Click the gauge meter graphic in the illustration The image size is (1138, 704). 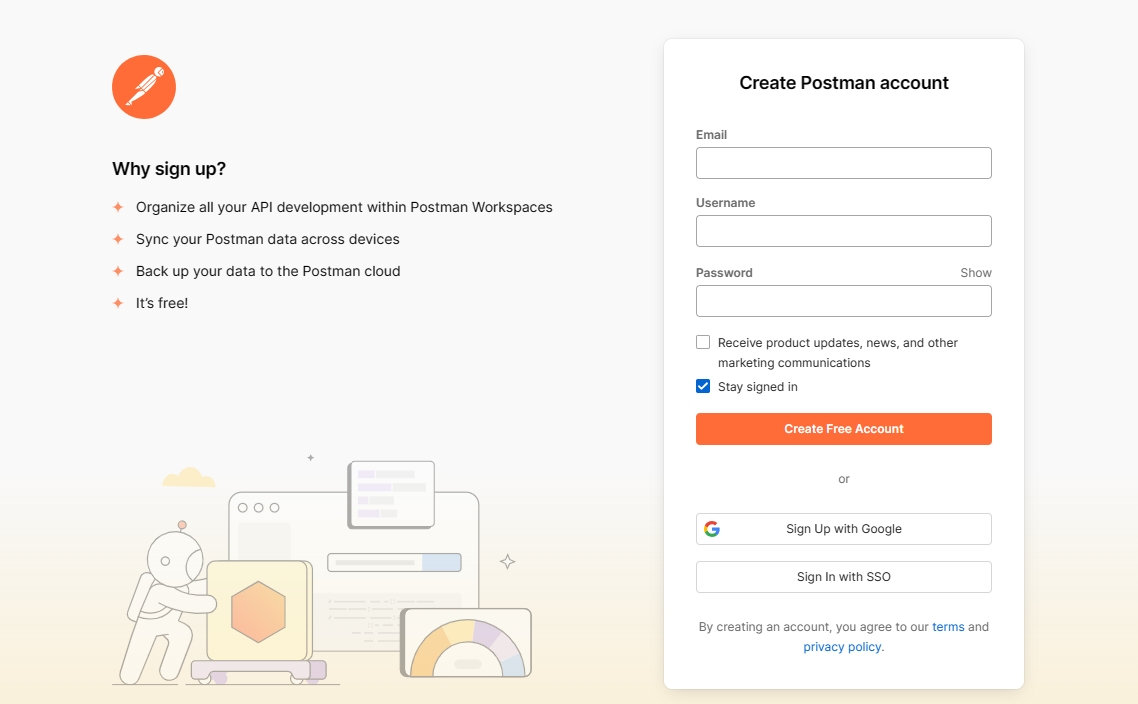click(x=466, y=645)
